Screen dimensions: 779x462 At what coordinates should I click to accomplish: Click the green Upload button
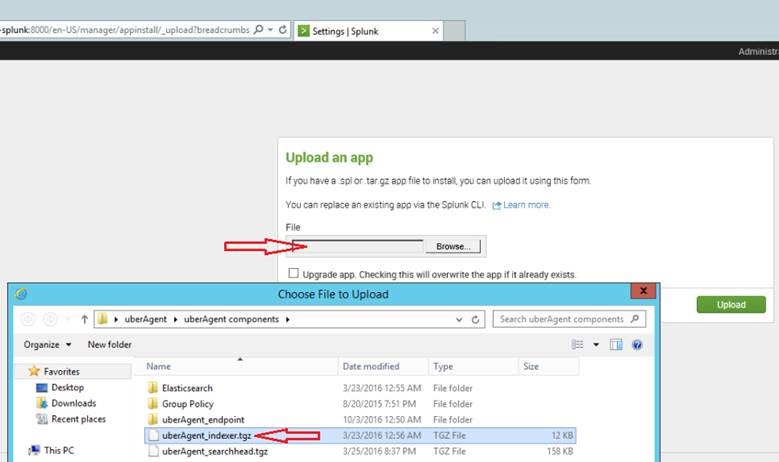[731, 305]
